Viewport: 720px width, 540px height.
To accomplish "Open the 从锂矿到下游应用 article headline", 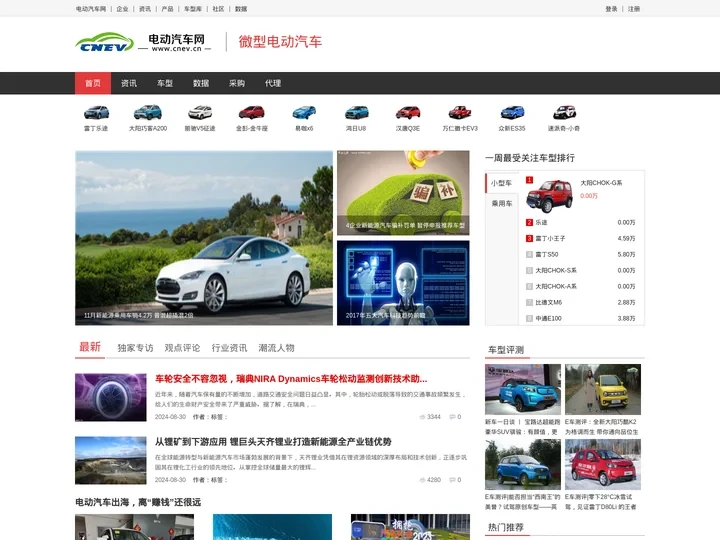I will click(x=273, y=442).
